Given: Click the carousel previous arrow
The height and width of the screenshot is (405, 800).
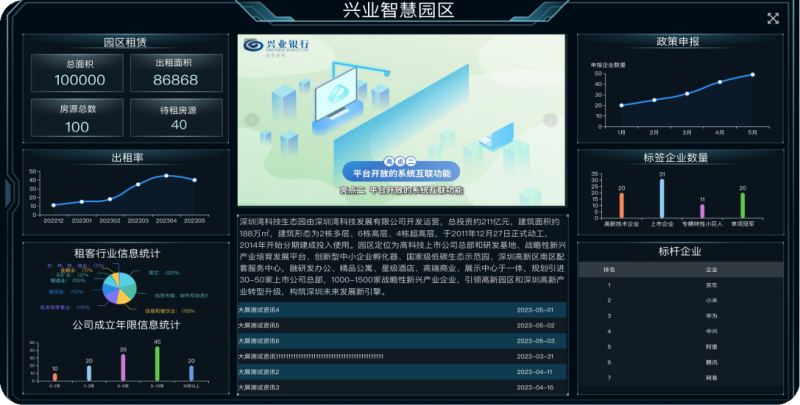Looking at the screenshot, I should 252,120.
